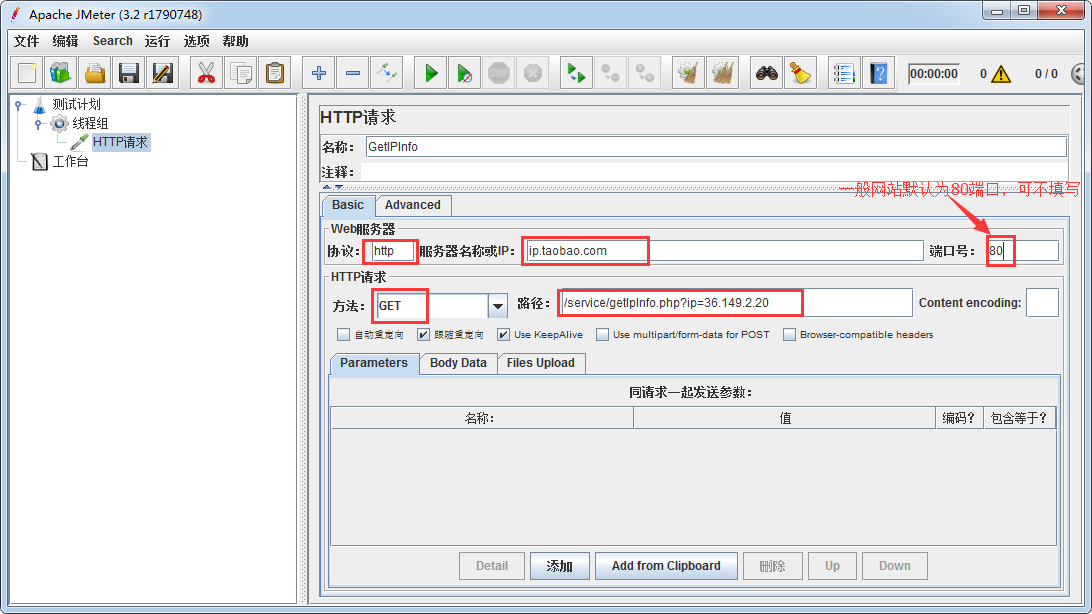The height and width of the screenshot is (614, 1092).
Task: Start the test with green play icon
Action: (431, 73)
